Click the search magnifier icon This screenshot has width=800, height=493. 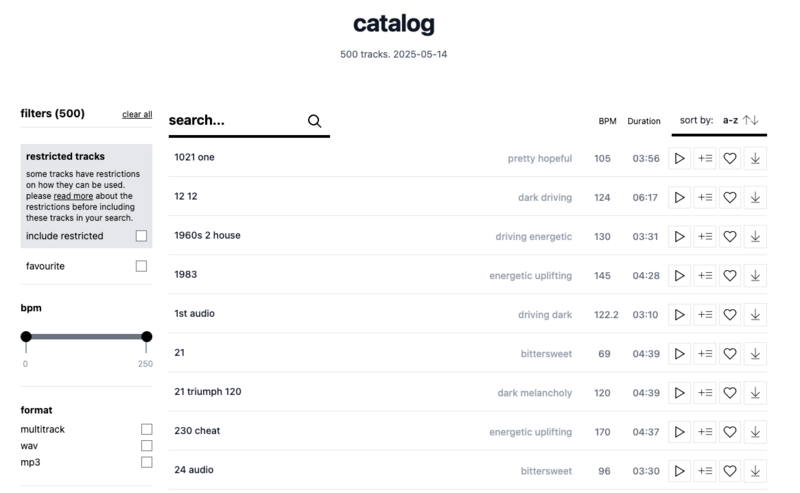click(x=314, y=121)
